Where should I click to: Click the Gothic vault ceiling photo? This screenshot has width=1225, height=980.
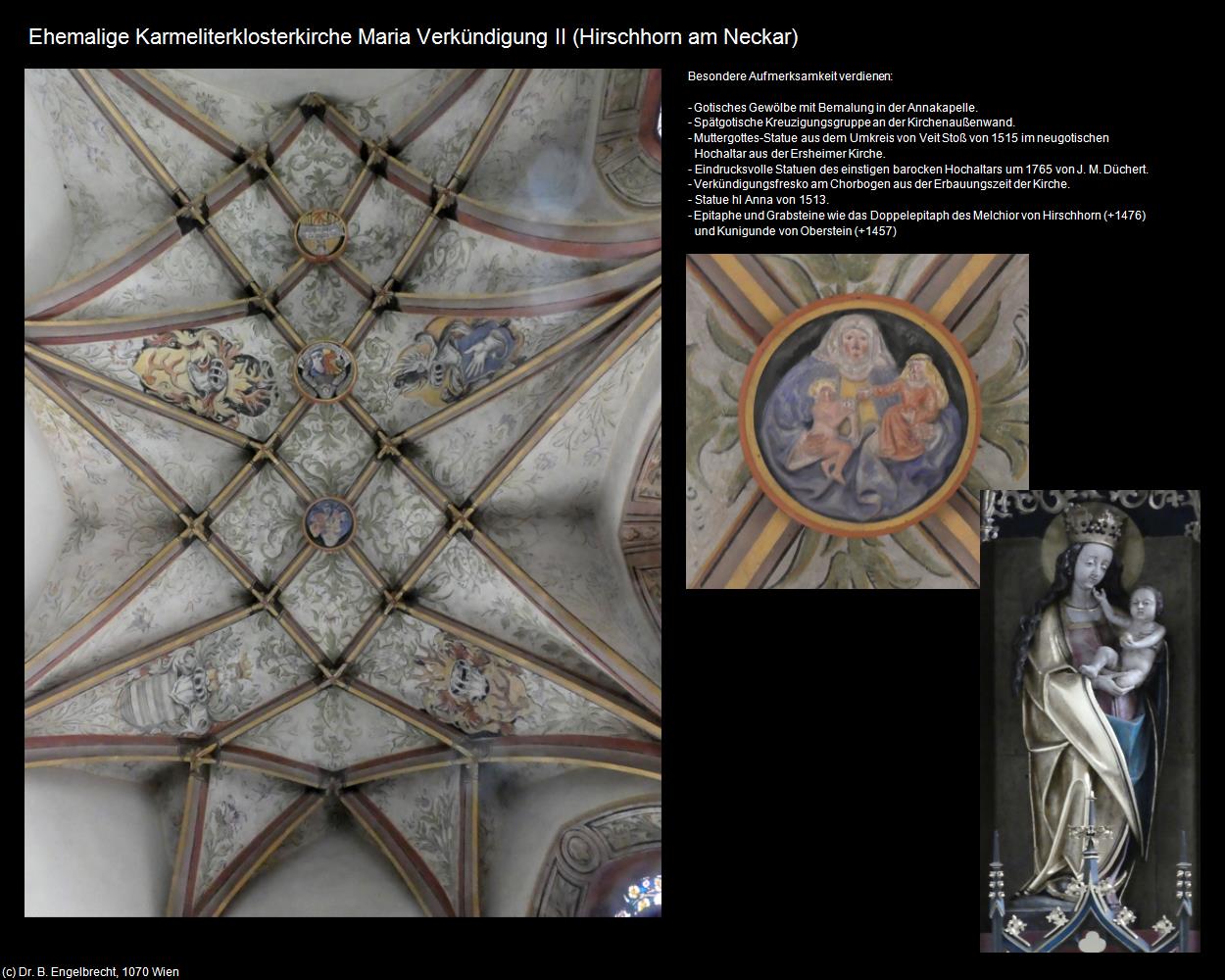pyautogui.click(x=343, y=493)
